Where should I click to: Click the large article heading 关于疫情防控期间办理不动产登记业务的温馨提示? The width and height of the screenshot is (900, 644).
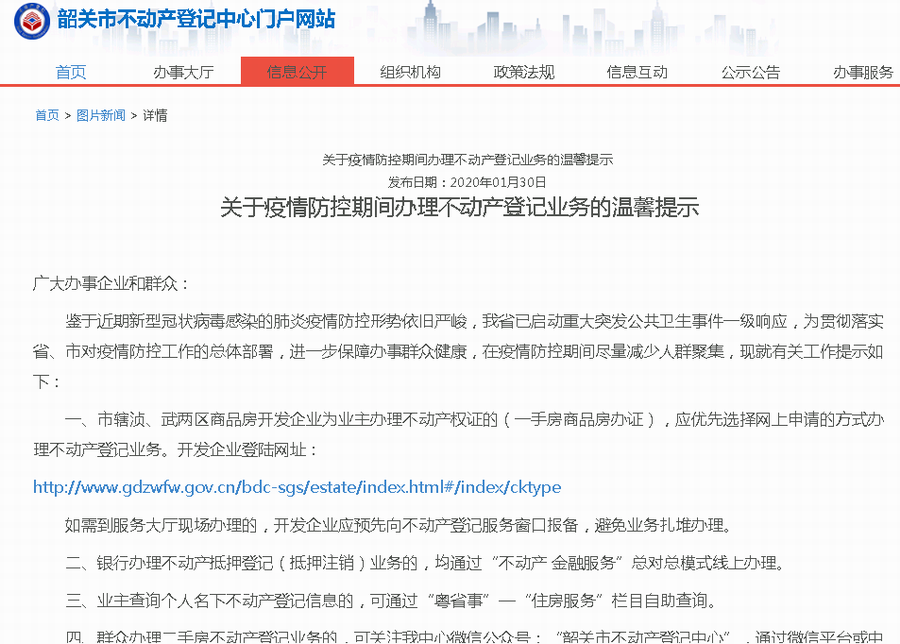tap(460, 207)
